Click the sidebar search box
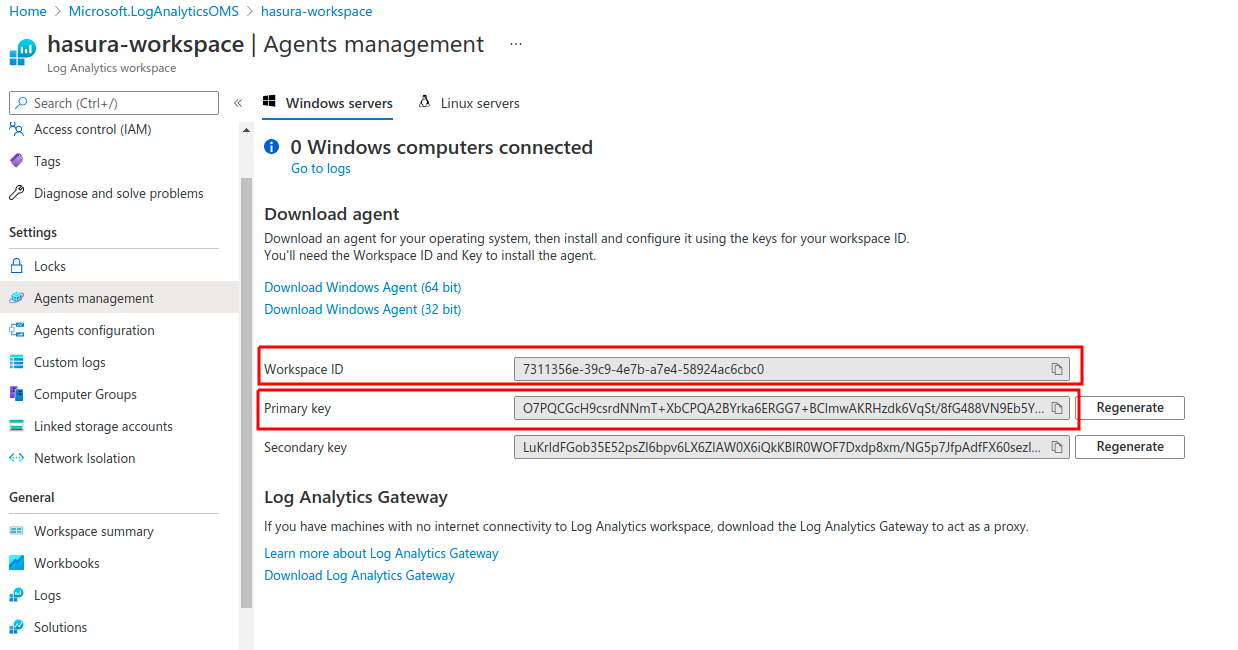The width and height of the screenshot is (1238, 650). click(x=114, y=103)
